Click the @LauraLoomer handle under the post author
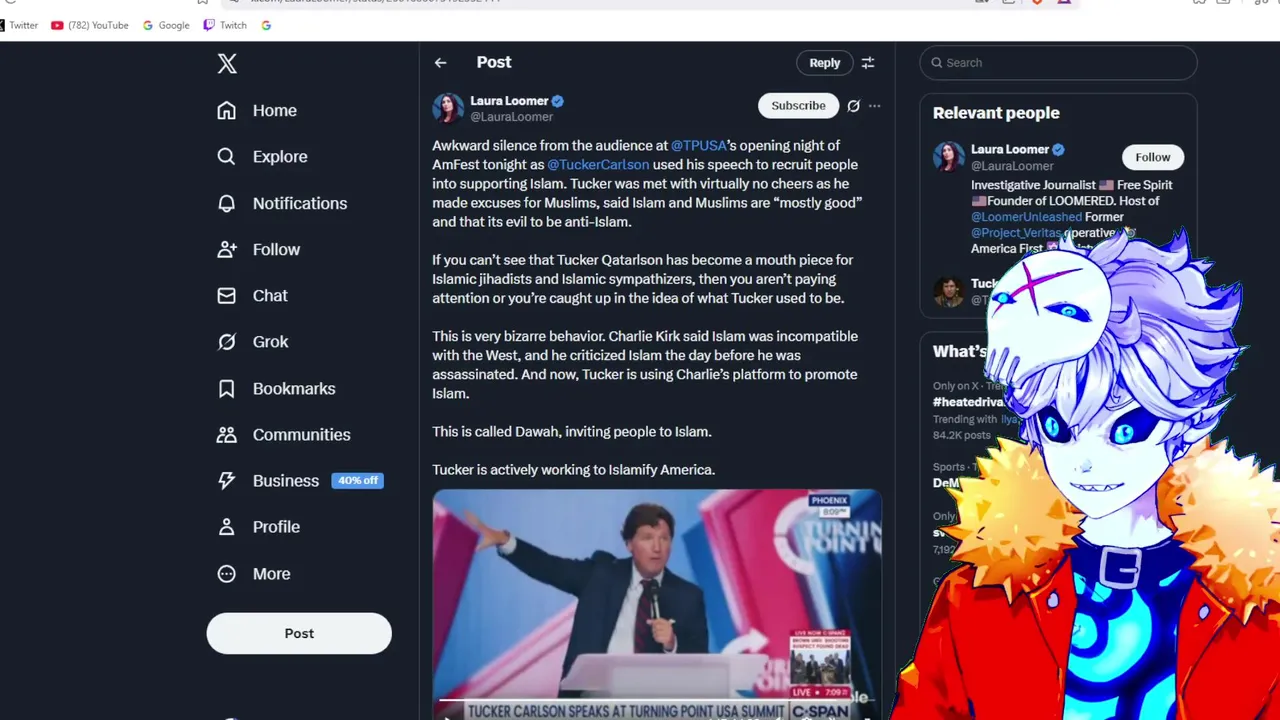The height and width of the screenshot is (720, 1280). click(x=511, y=117)
